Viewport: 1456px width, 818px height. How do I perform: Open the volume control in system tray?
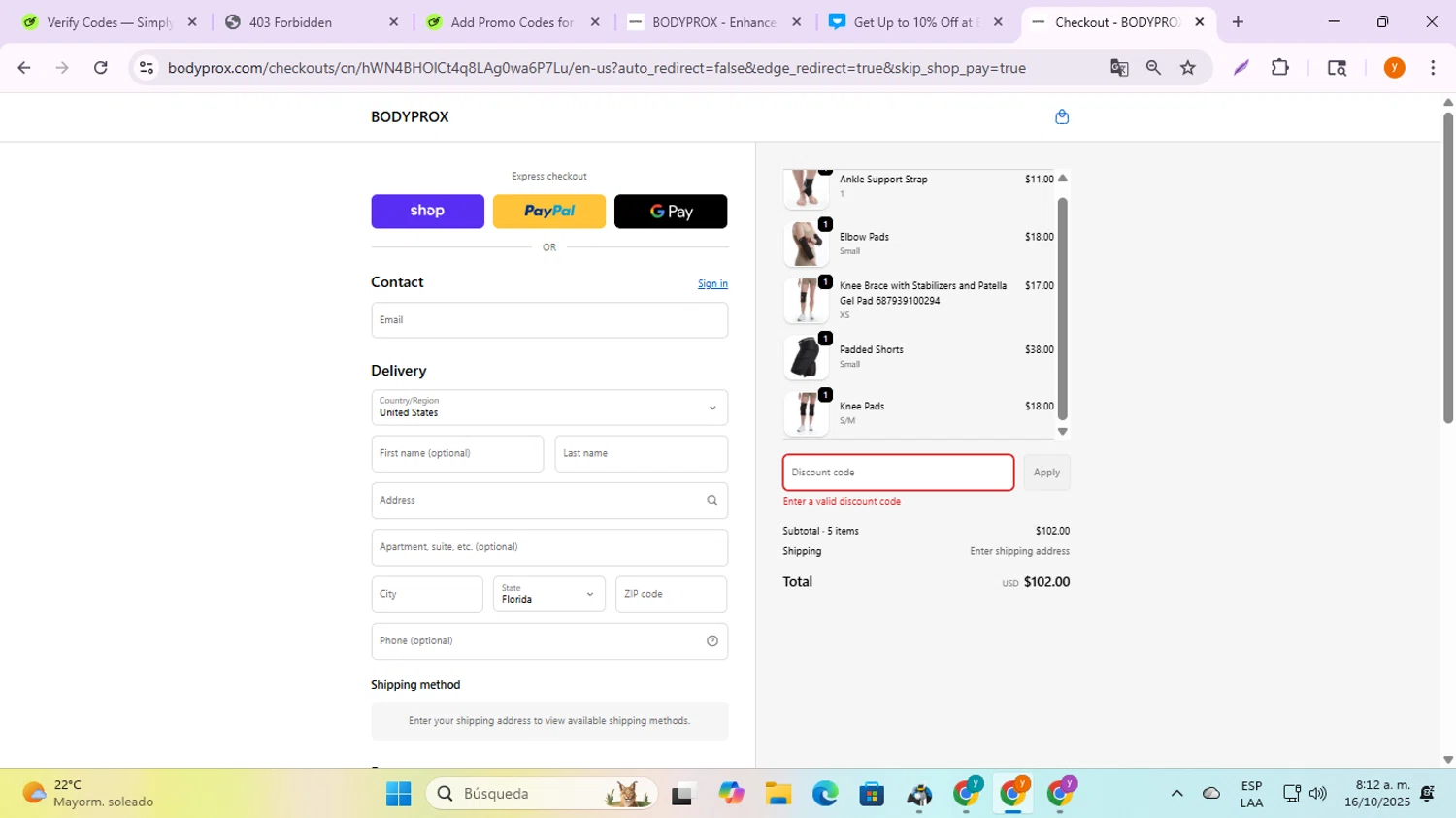click(1317, 794)
